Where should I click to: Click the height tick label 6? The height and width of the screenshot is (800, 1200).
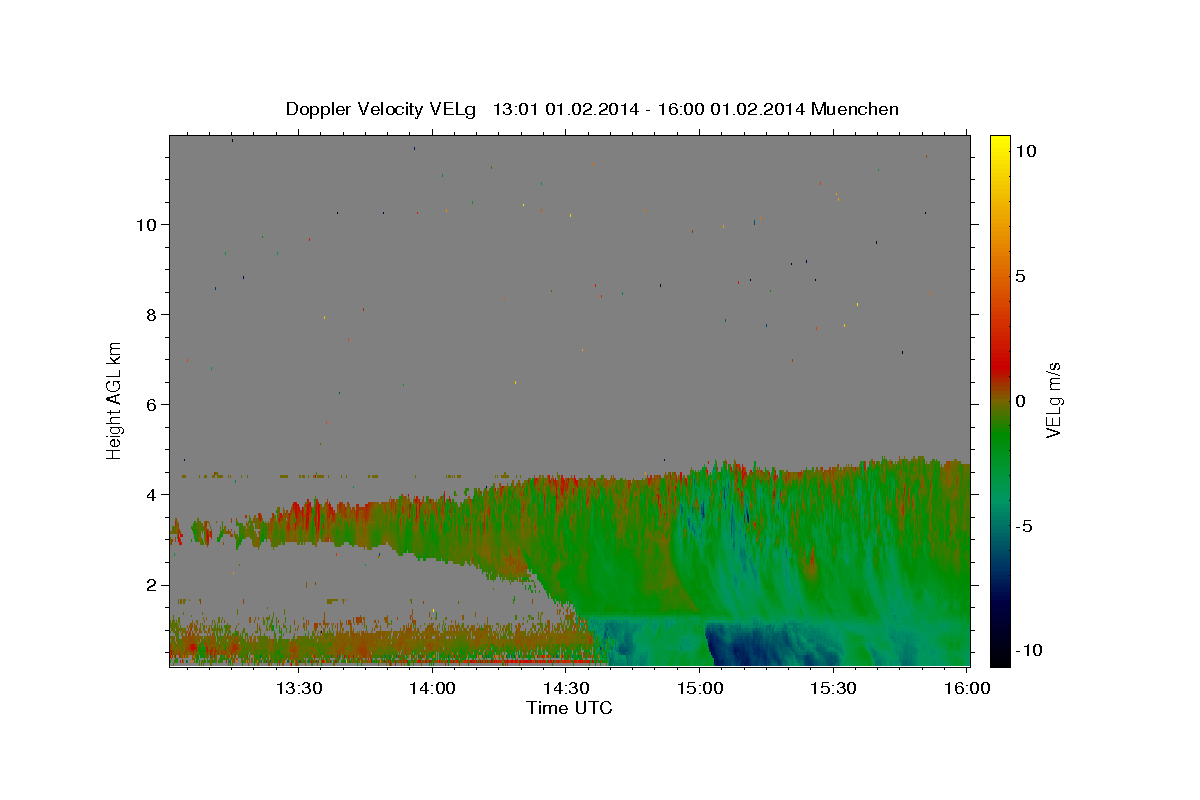click(x=152, y=405)
